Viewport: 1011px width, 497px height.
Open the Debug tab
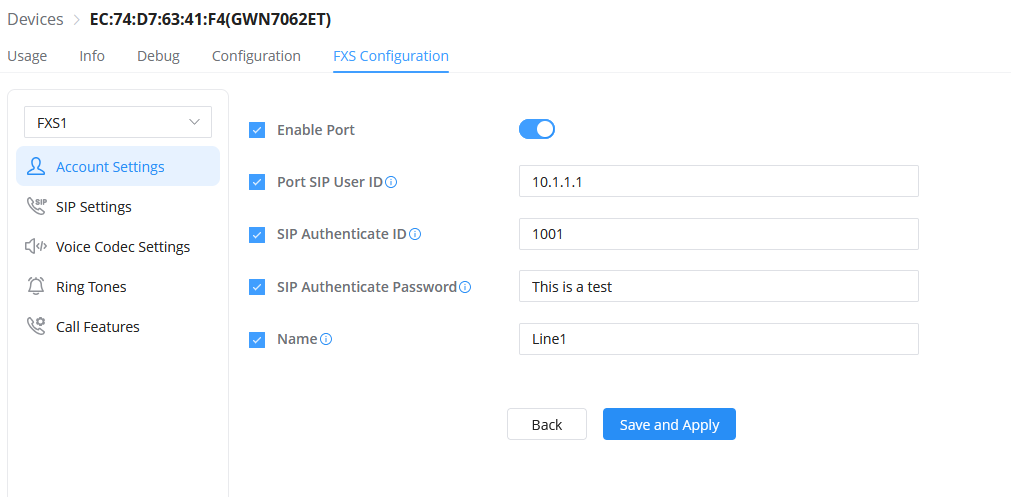click(x=158, y=56)
